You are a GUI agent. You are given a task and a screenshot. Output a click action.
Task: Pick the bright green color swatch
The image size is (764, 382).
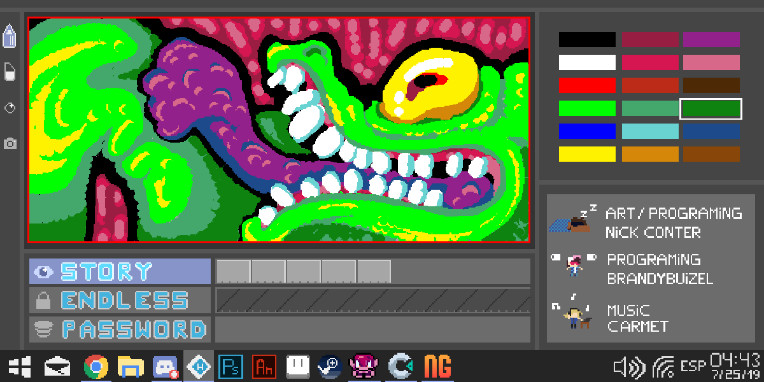pyautogui.click(x=587, y=108)
